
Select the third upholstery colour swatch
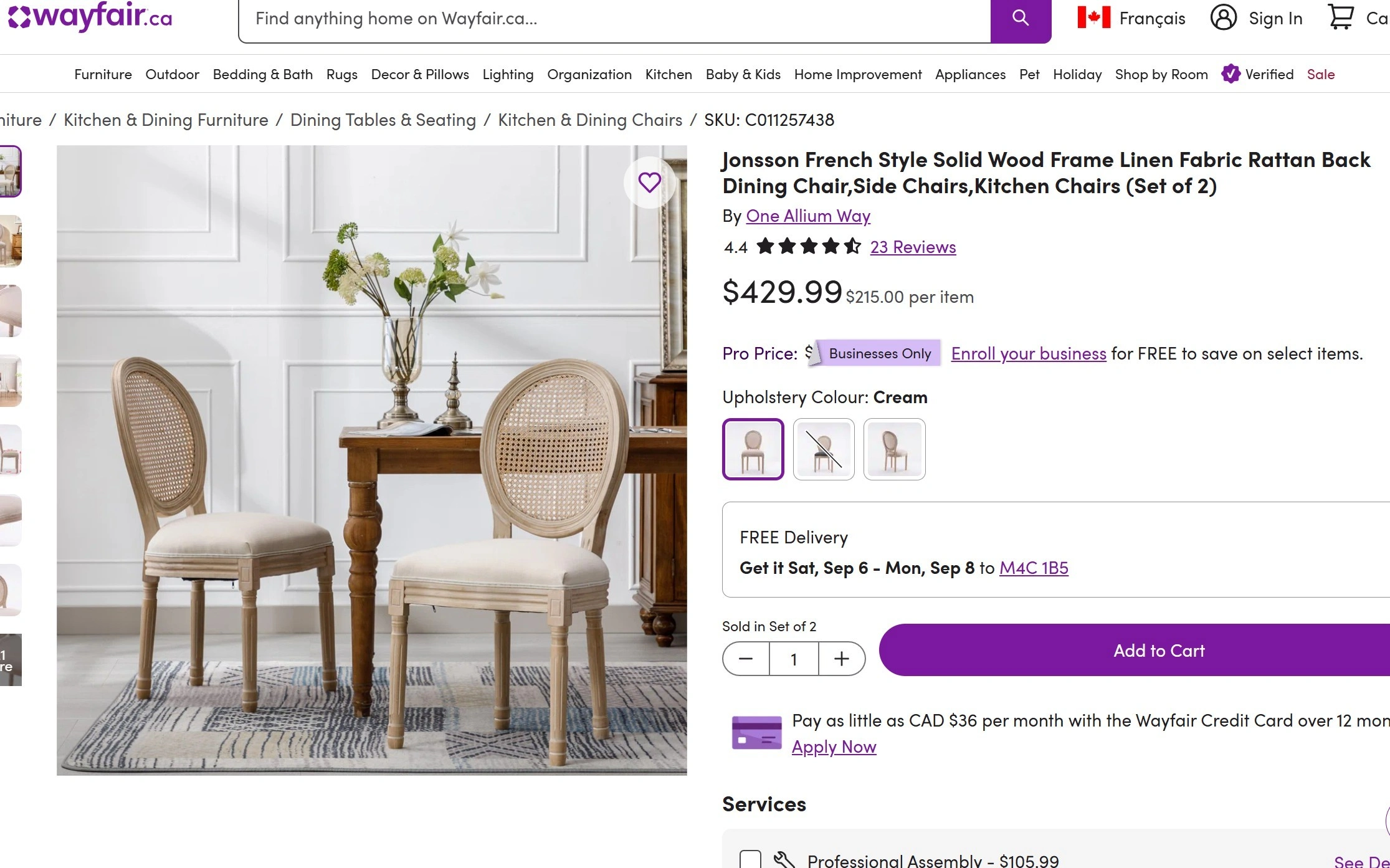pyautogui.click(x=894, y=449)
